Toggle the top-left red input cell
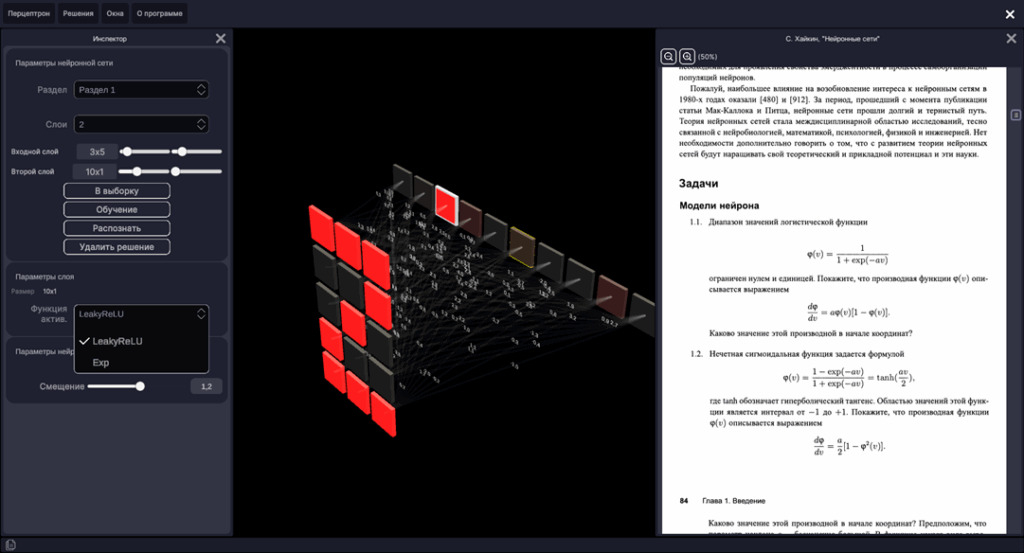Screen dimensions: 1024x553 click(x=322, y=224)
